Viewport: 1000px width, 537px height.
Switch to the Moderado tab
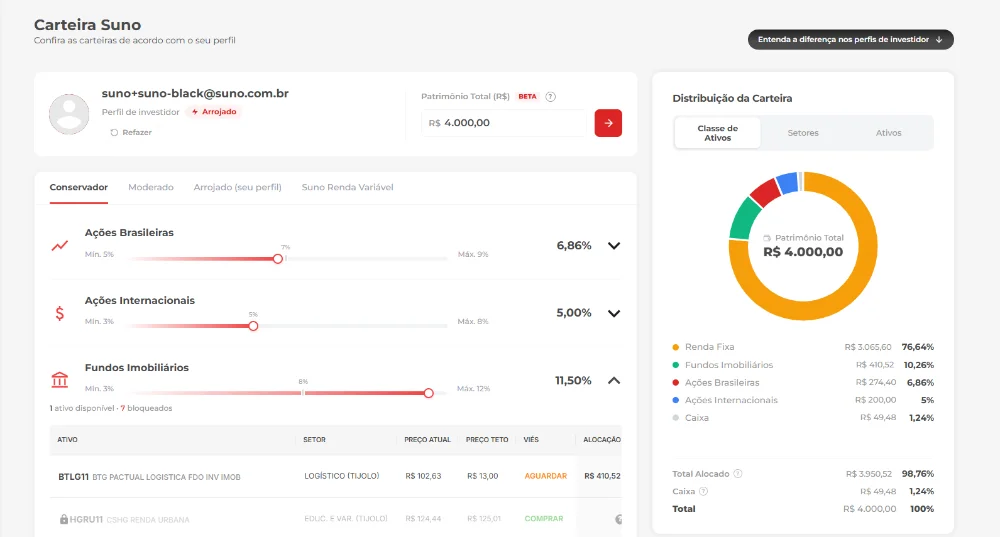pyautogui.click(x=151, y=188)
